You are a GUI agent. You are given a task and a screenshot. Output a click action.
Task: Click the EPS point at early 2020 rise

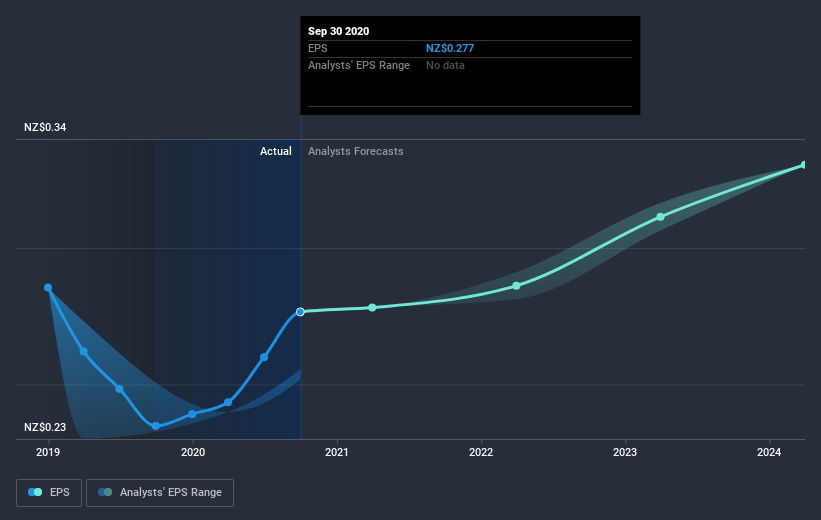[x=228, y=402]
